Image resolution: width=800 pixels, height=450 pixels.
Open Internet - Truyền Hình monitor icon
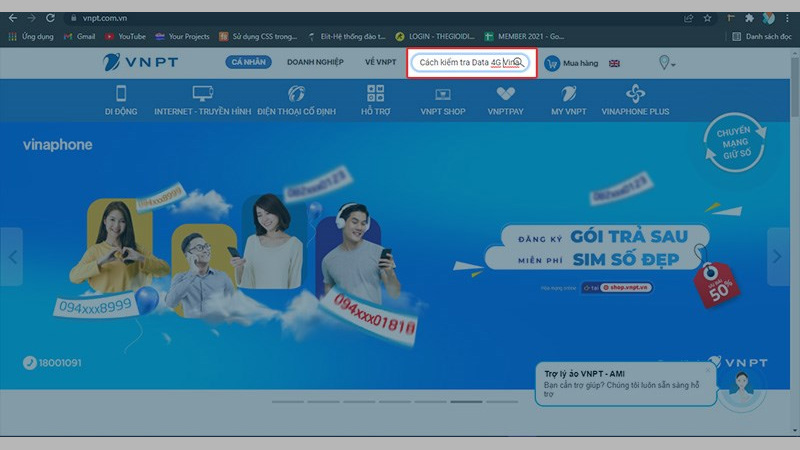(201, 94)
